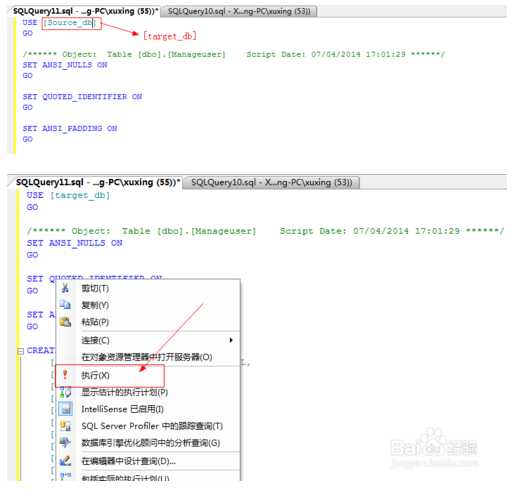Image resolution: width=519 pixels, height=493 pixels.
Task: Click SET ANSI_NULLS ON in upper editor
Action: pos(65,65)
